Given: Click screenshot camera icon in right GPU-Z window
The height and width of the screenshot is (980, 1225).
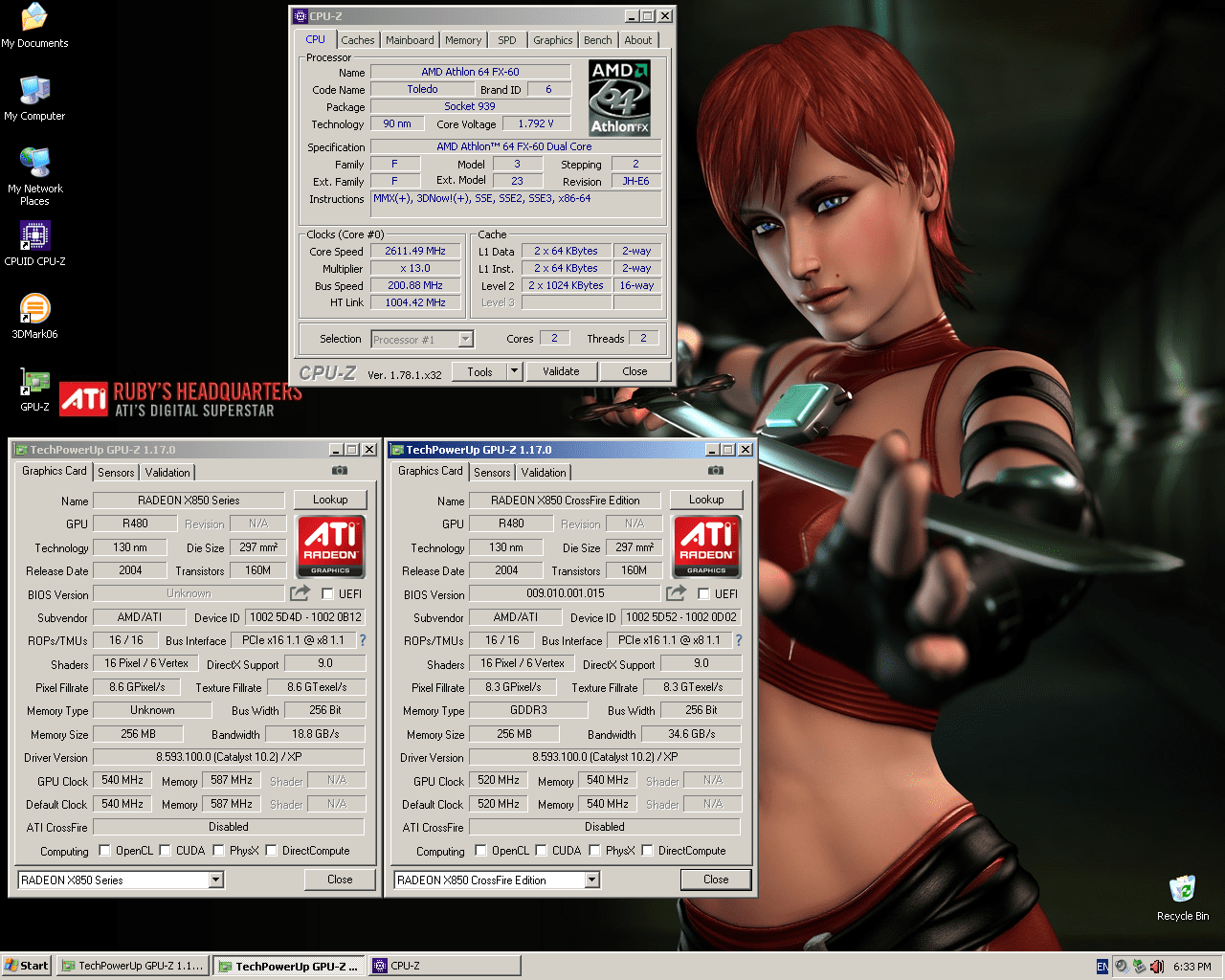Looking at the screenshot, I should 715,471.
